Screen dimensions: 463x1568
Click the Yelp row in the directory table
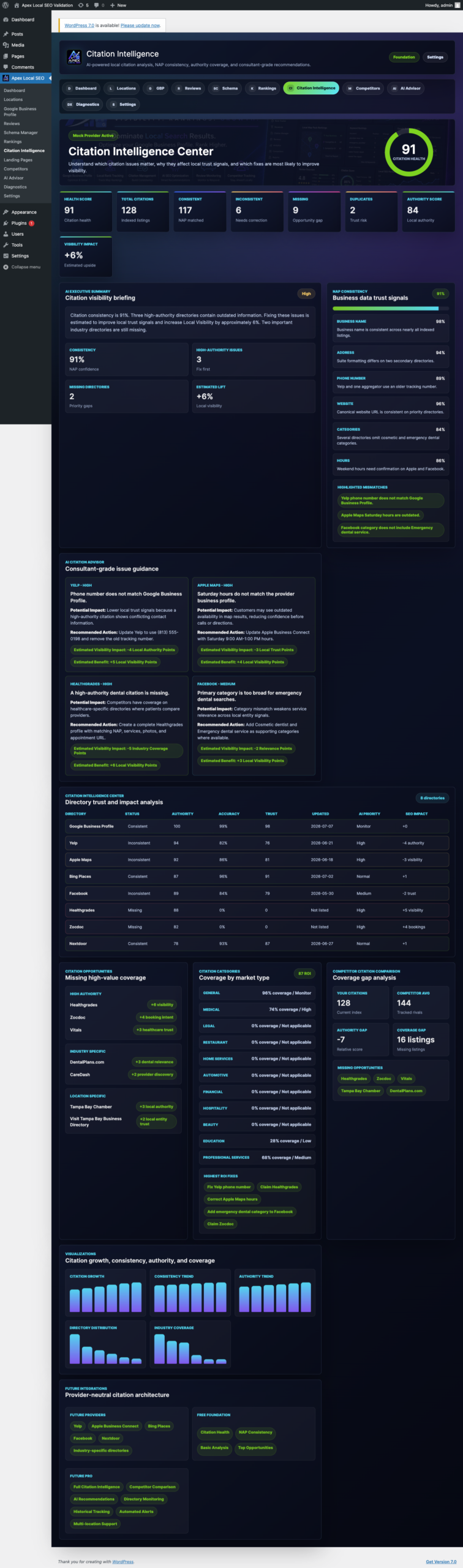pos(257,843)
